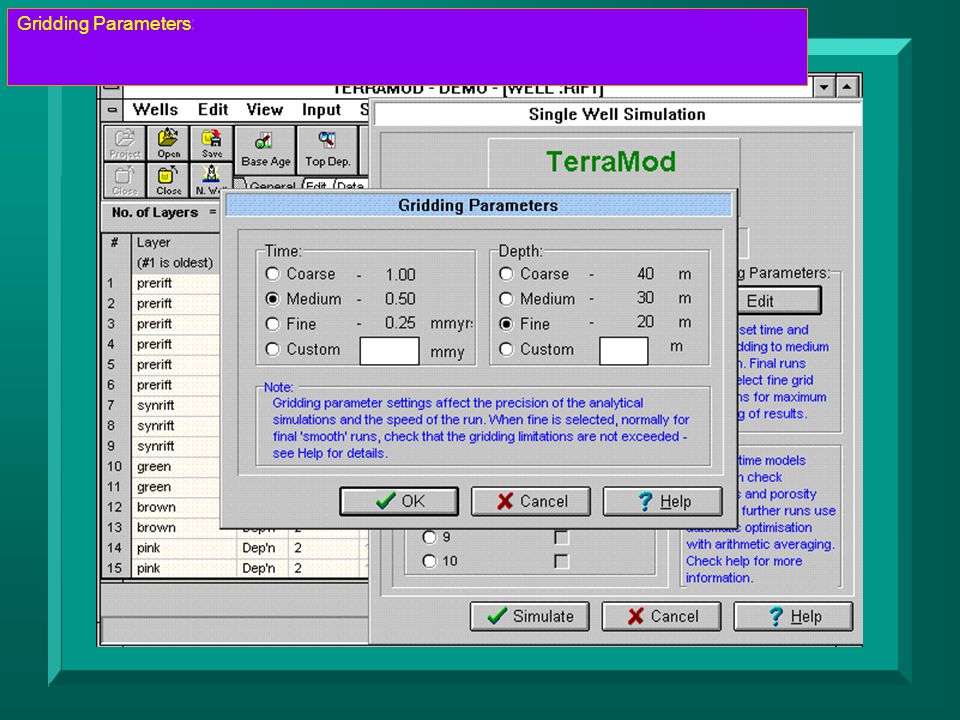
Task: Click the 'synrift' layer in row 9
Action: click(176, 446)
